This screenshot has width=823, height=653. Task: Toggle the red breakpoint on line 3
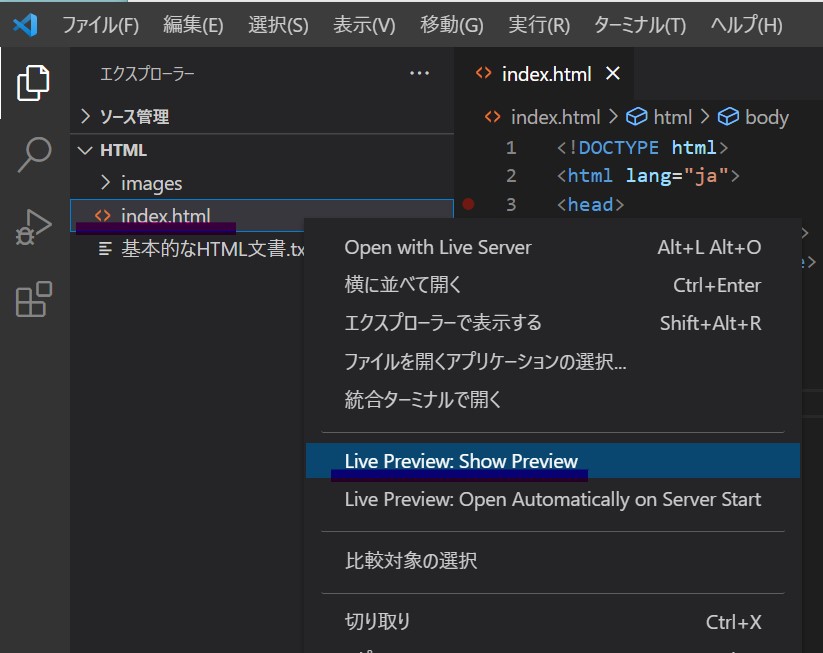pos(468,204)
